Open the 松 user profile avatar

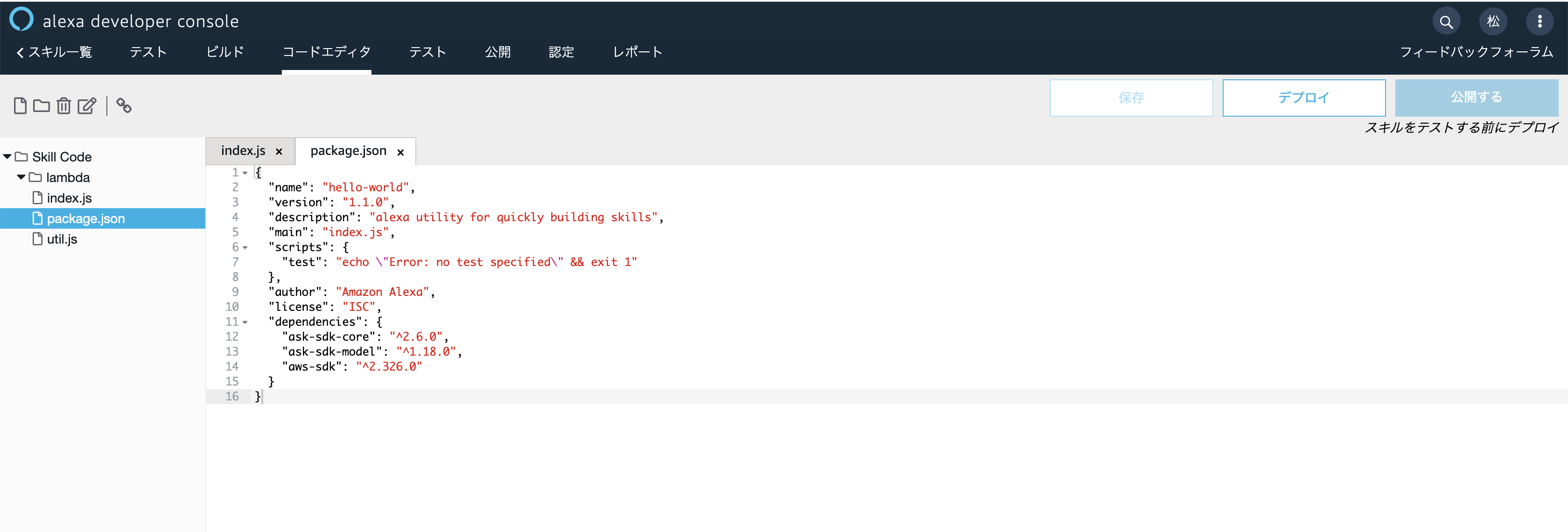pyautogui.click(x=1493, y=22)
